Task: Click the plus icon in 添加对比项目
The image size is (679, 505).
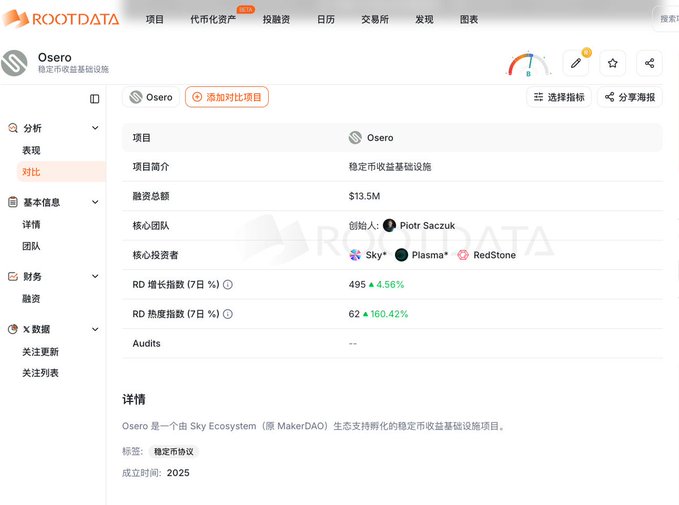Action: coord(197,97)
